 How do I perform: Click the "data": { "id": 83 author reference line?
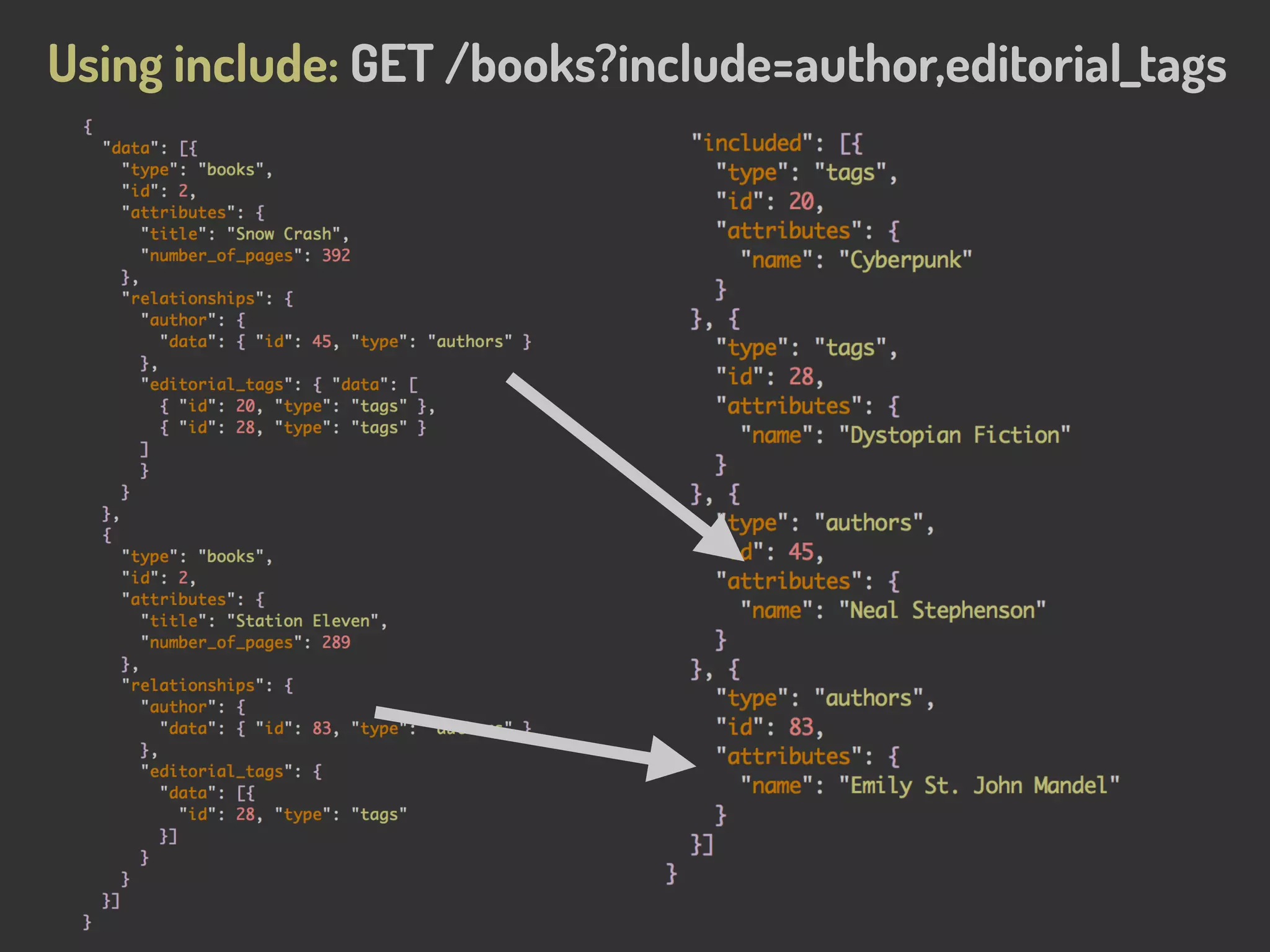point(345,728)
